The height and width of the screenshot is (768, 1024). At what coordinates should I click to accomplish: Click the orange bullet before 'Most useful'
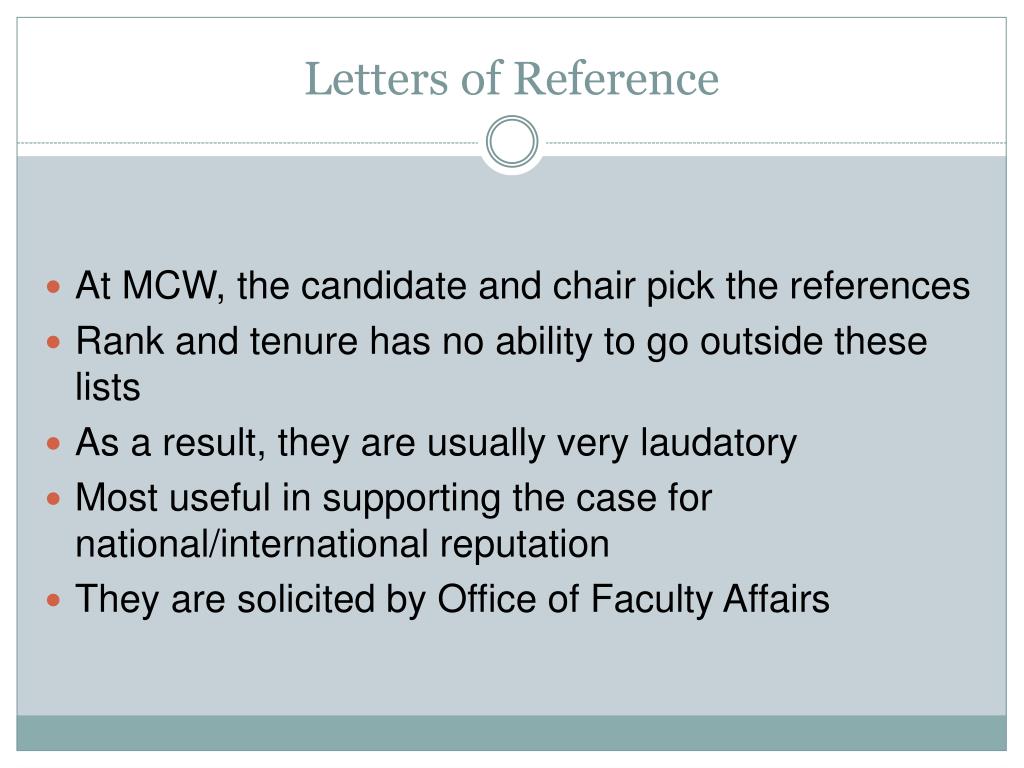coord(54,499)
